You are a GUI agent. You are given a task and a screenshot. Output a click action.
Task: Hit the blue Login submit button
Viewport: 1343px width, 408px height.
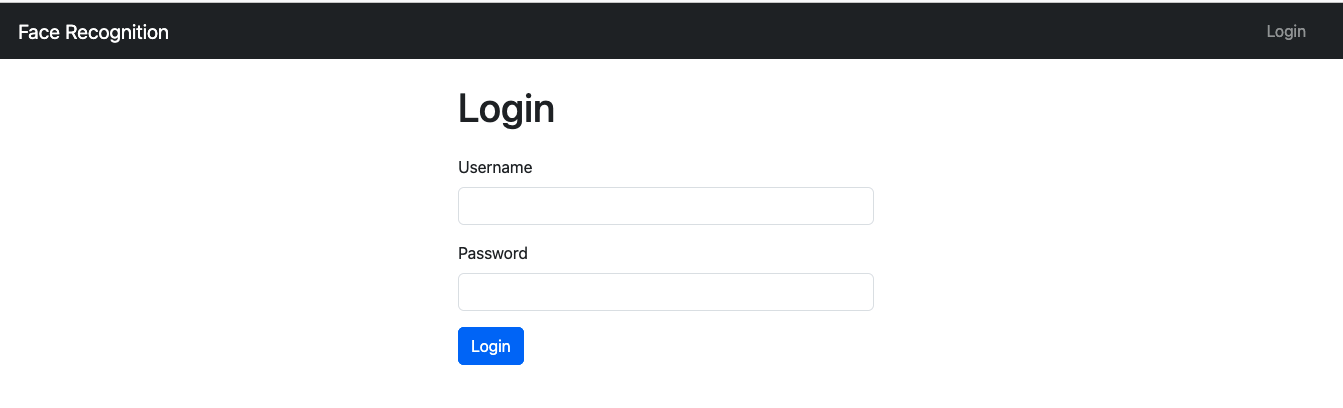point(491,346)
